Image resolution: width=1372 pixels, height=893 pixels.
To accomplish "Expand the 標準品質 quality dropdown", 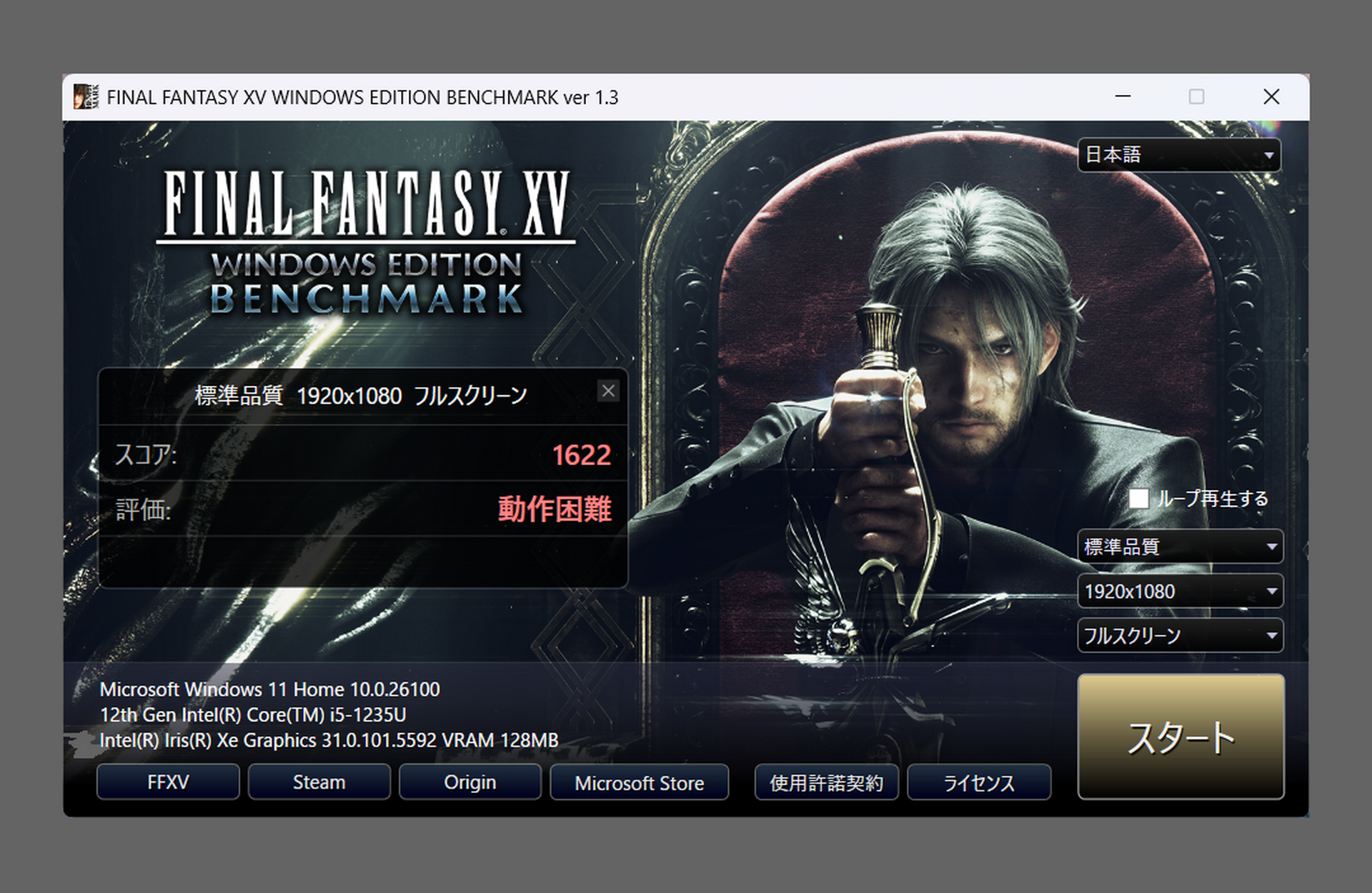I will point(1180,547).
